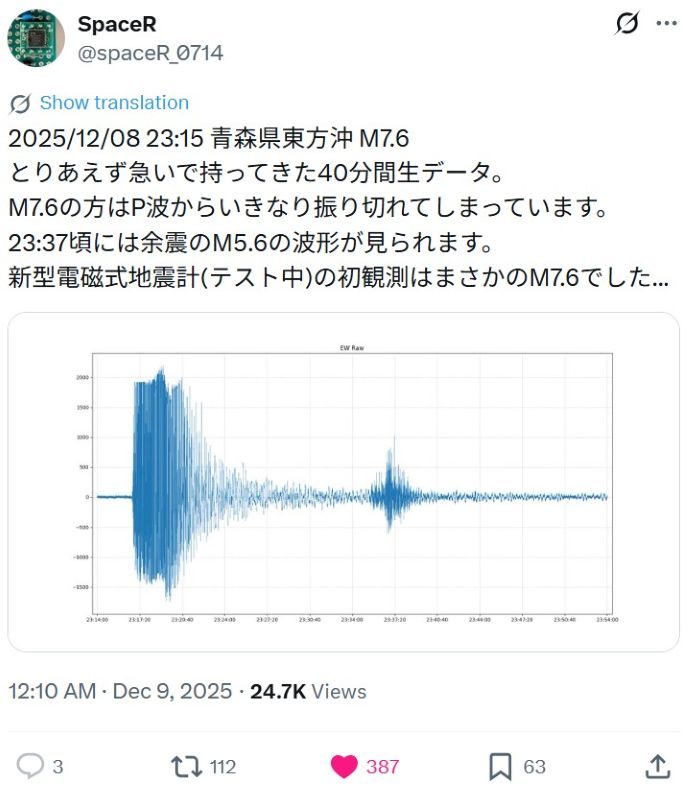The image size is (688, 787).
Task: Click the repost count 112
Action: [x=223, y=767]
